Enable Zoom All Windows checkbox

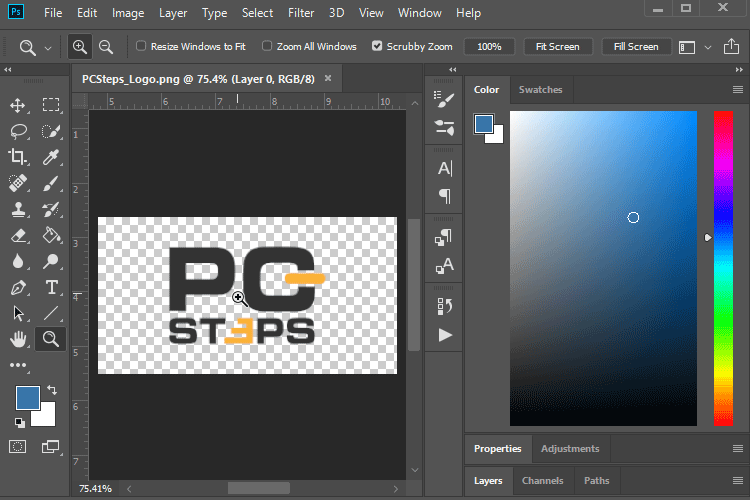pyautogui.click(x=267, y=46)
